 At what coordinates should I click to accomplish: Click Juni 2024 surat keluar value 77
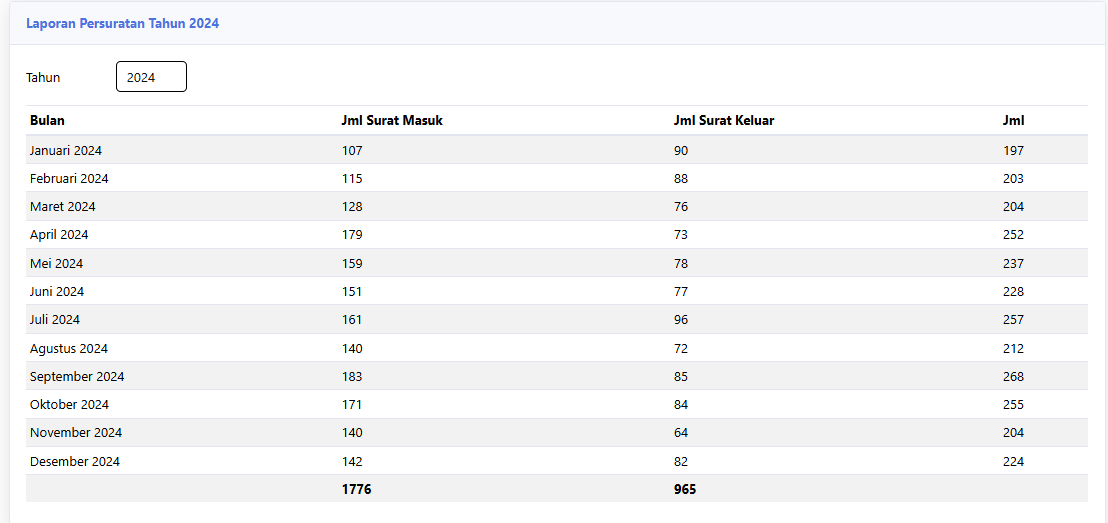[x=680, y=291]
